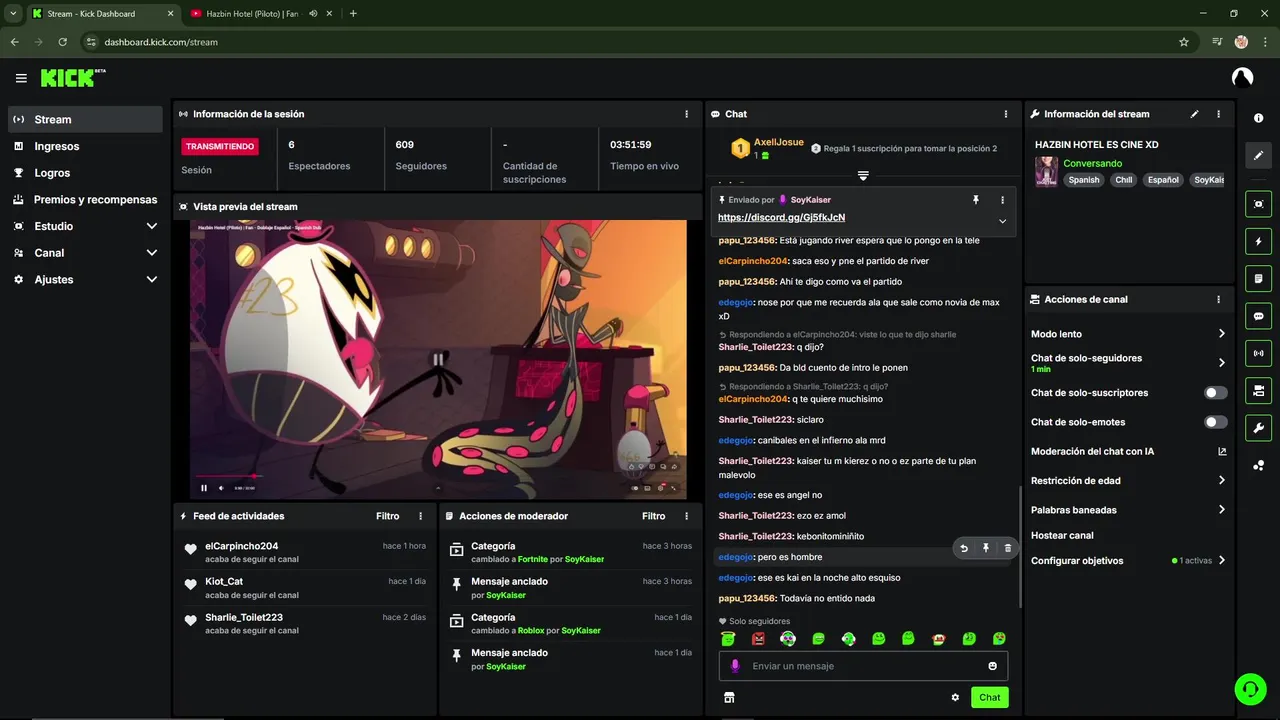The image size is (1280, 720).
Task: Toggle activity feed lightning widget icon
Action: [x=1258, y=241]
